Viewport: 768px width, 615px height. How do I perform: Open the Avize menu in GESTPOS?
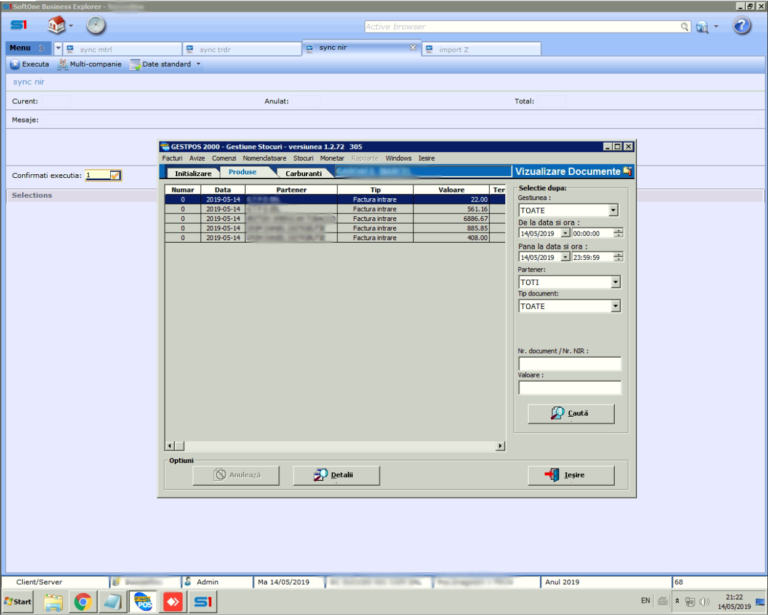click(197, 158)
